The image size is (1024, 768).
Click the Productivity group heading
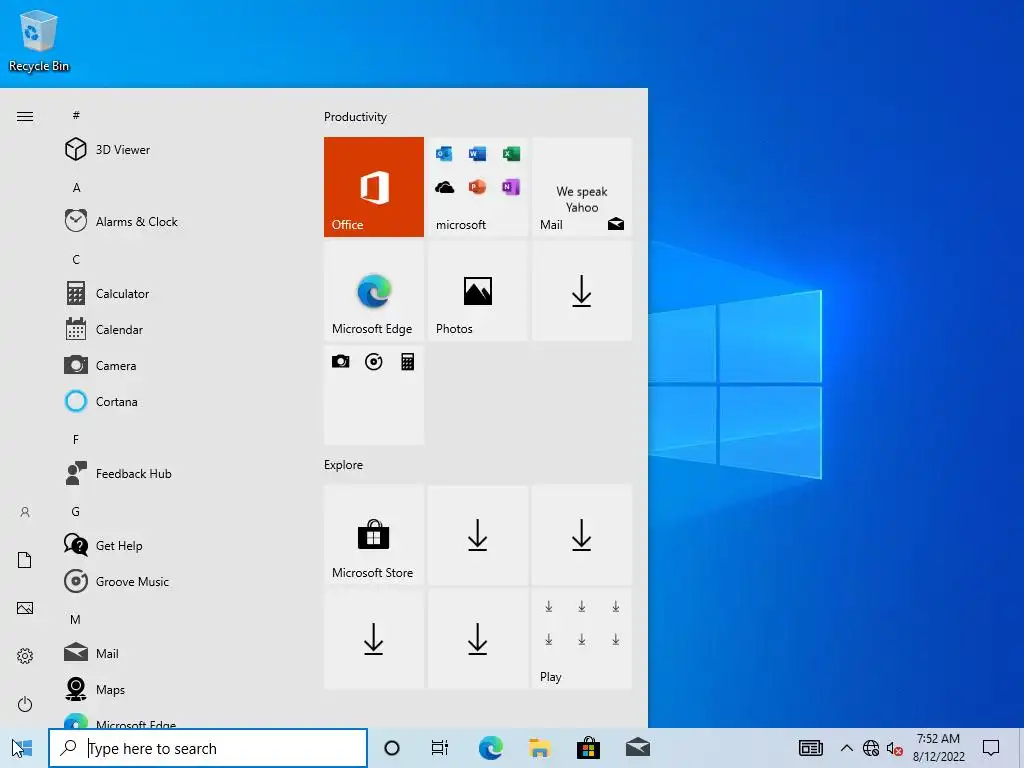coord(355,117)
